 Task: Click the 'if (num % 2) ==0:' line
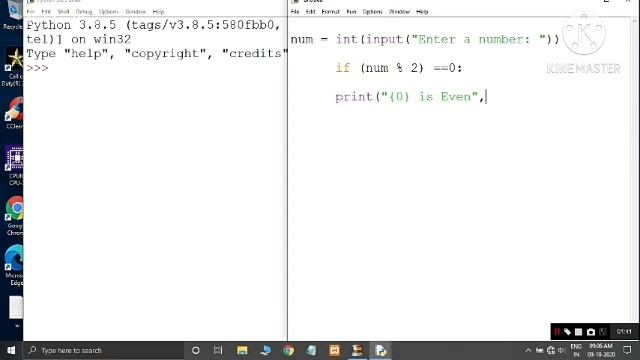[x=399, y=68]
